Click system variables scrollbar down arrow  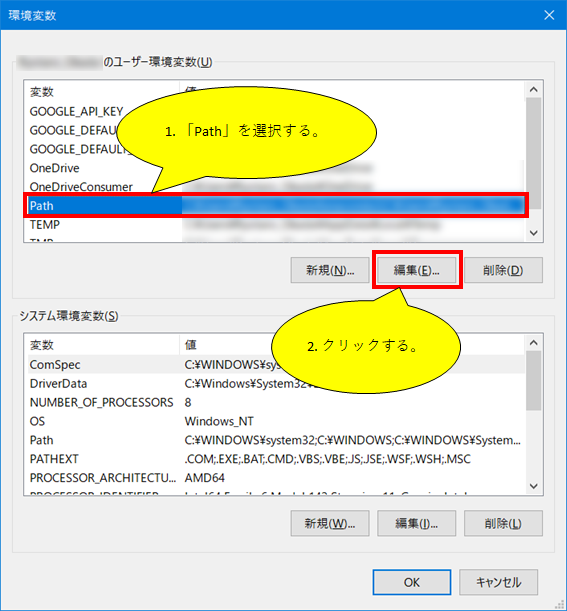click(x=533, y=486)
